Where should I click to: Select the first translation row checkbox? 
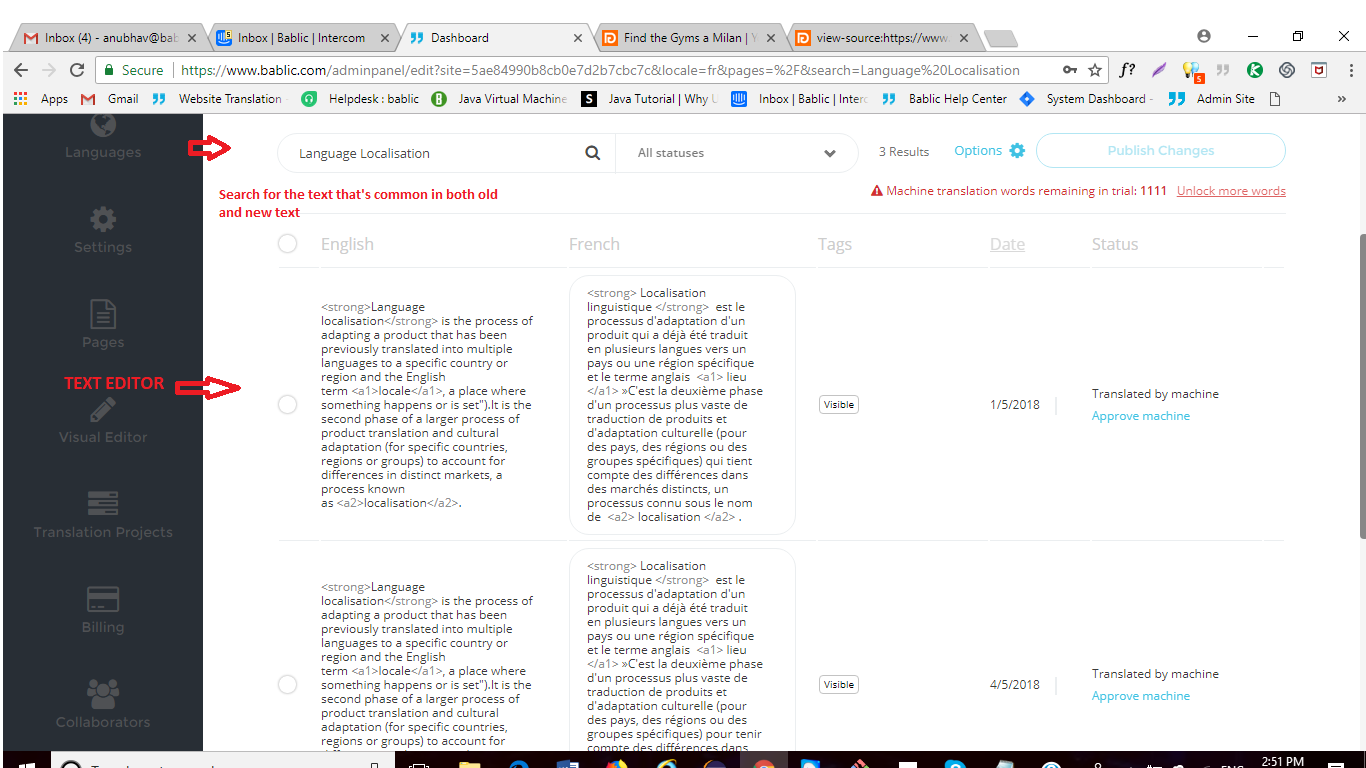288,405
